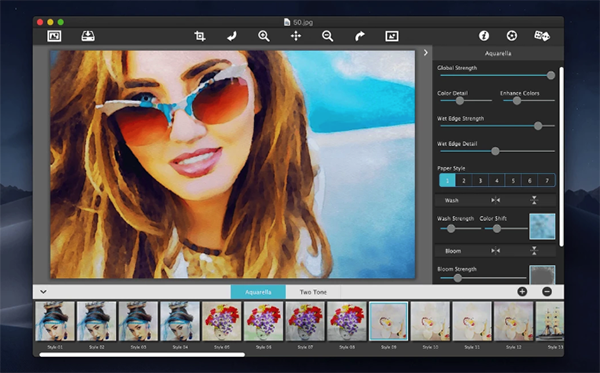600x373 pixels.
Task: Collapse the right panel with the chevron
Action: pos(426,52)
